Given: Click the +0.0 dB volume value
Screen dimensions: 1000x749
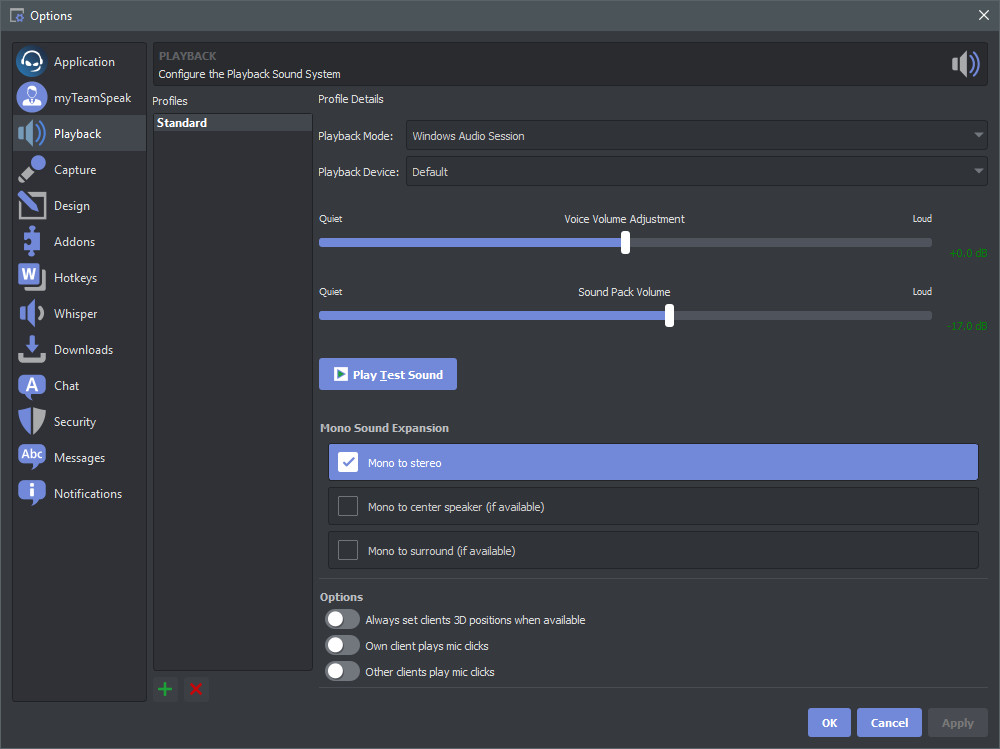Looking at the screenshot, I should (968, 253).
